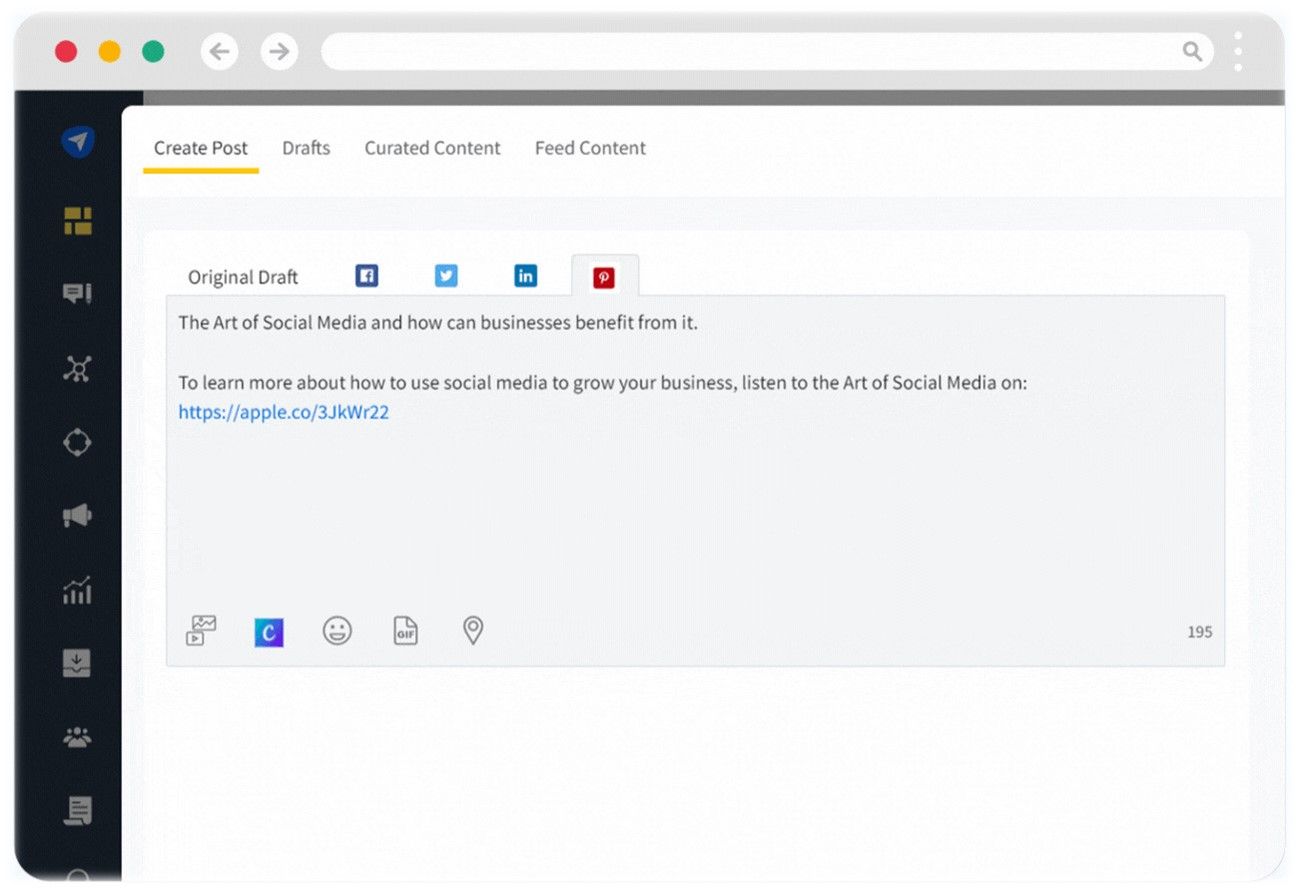1300x892 pixels.
Task: Open the inbox download section
Action: coord(77,664)
